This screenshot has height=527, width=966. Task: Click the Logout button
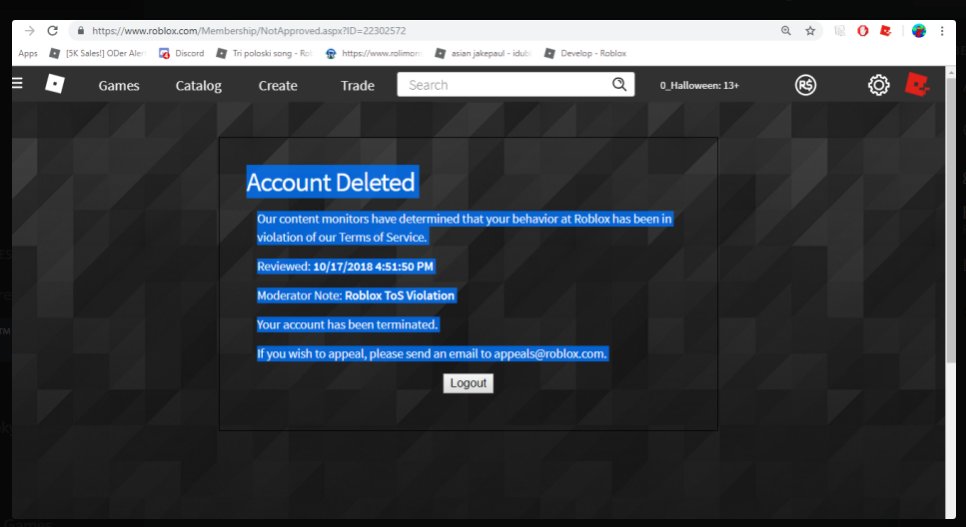(468, 383)
